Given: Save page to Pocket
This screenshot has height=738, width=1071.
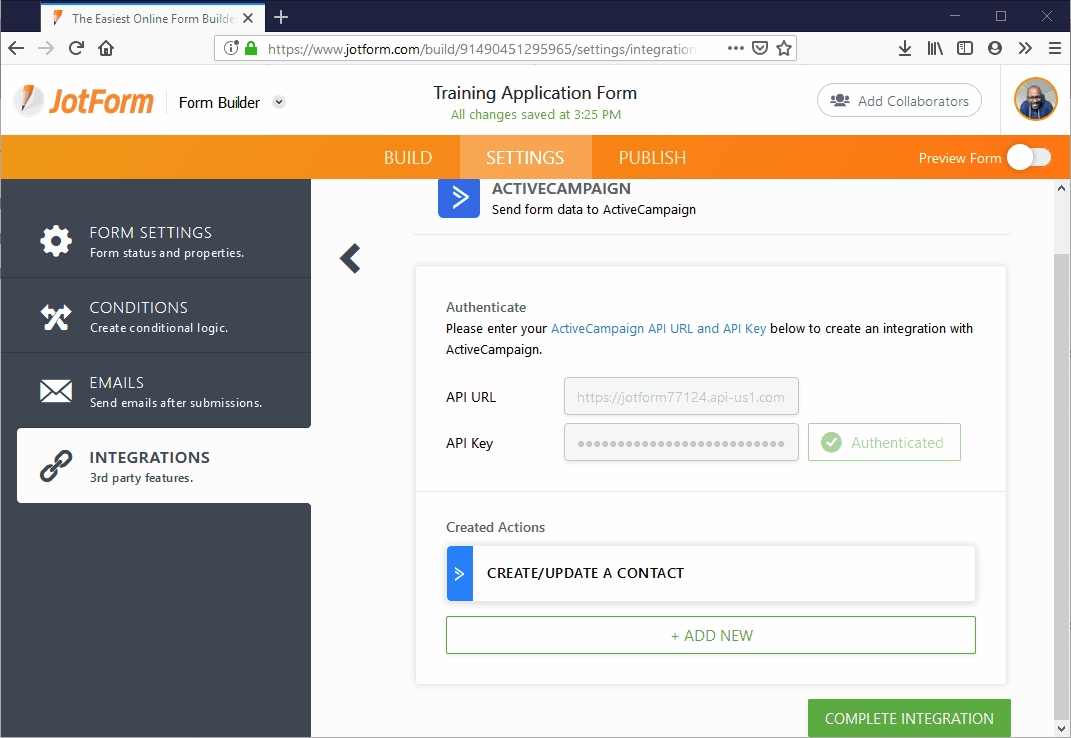Looking at the screenshot, I should coord(760,49).
